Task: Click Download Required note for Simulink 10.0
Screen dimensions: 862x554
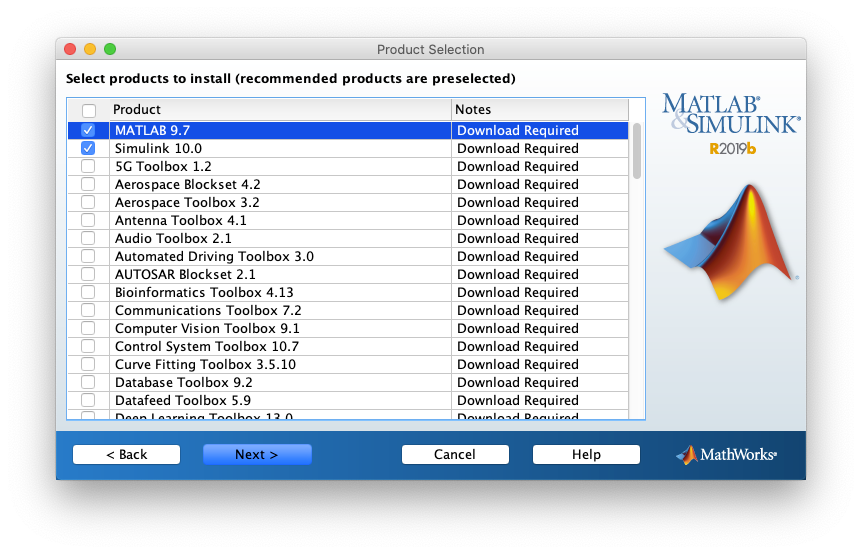Action: [x=518, y=148]
